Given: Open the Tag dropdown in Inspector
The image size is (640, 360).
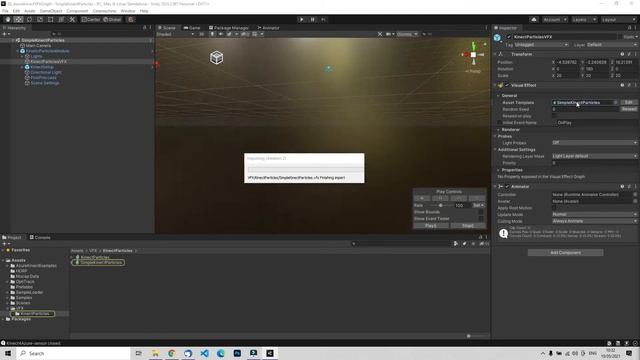Looking at the screenshot, I should [541, 44].
